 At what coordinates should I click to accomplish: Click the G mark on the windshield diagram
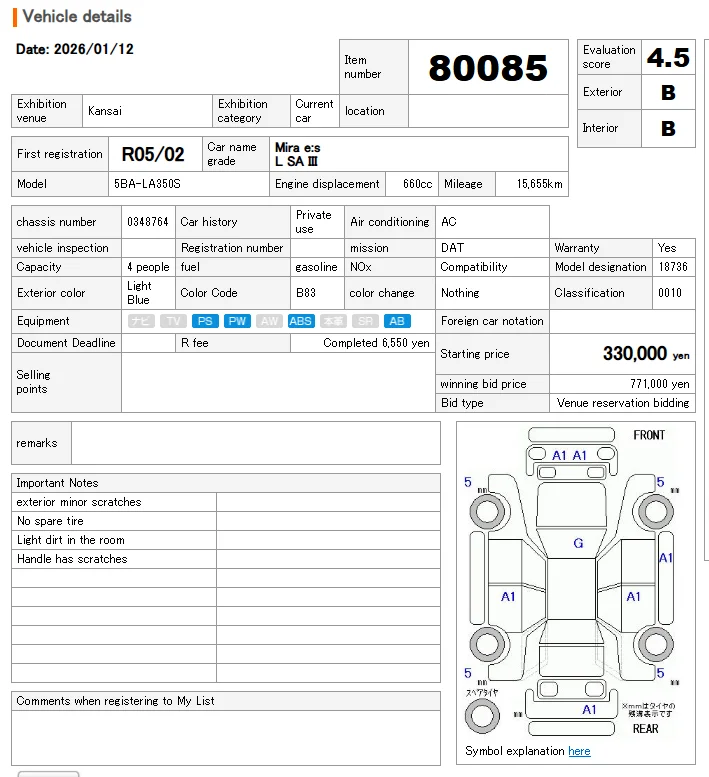click(x=578, y=544)
